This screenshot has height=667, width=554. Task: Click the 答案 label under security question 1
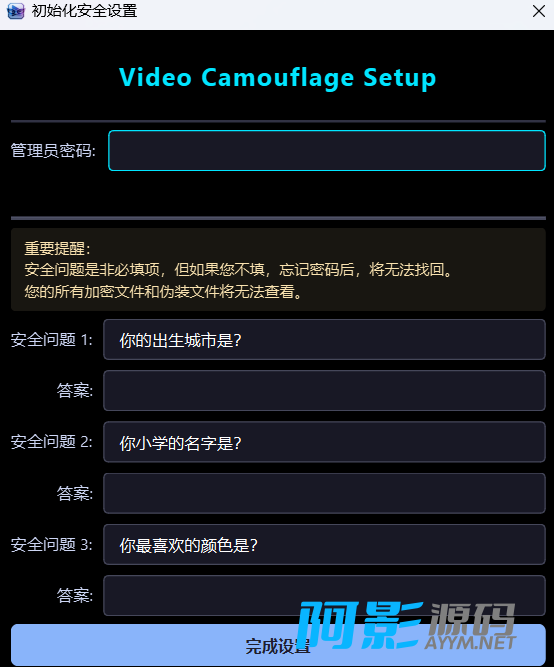click(x=75, y=391)
